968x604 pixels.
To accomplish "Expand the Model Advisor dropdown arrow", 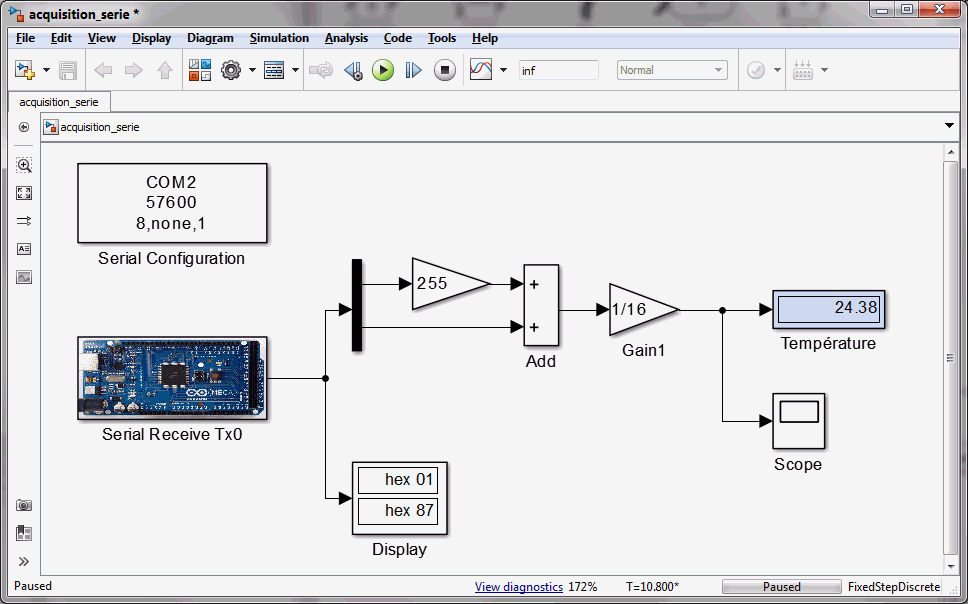I will pyautogui.click(x=777, y=70).
